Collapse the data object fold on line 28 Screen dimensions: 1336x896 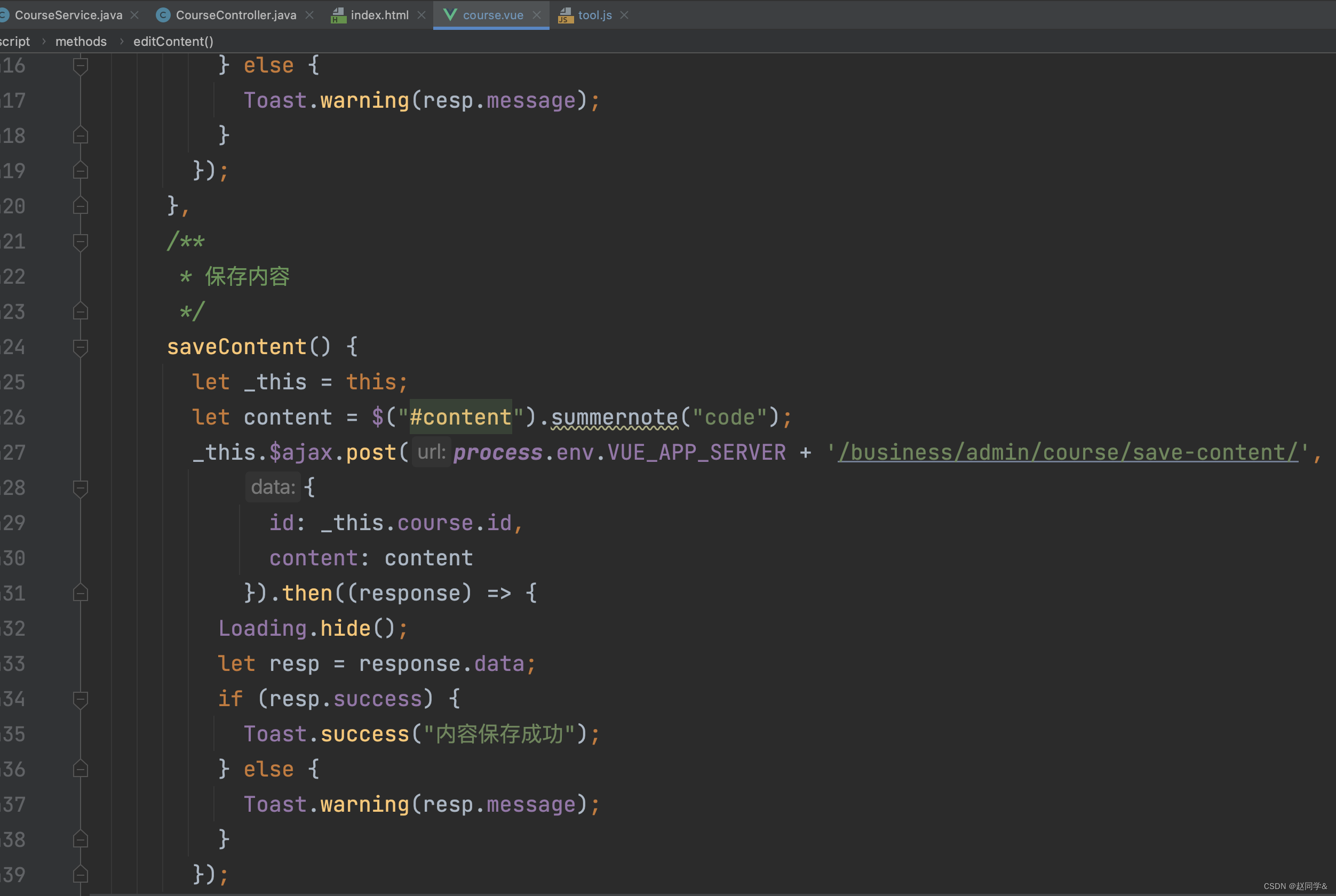(81, 488)
